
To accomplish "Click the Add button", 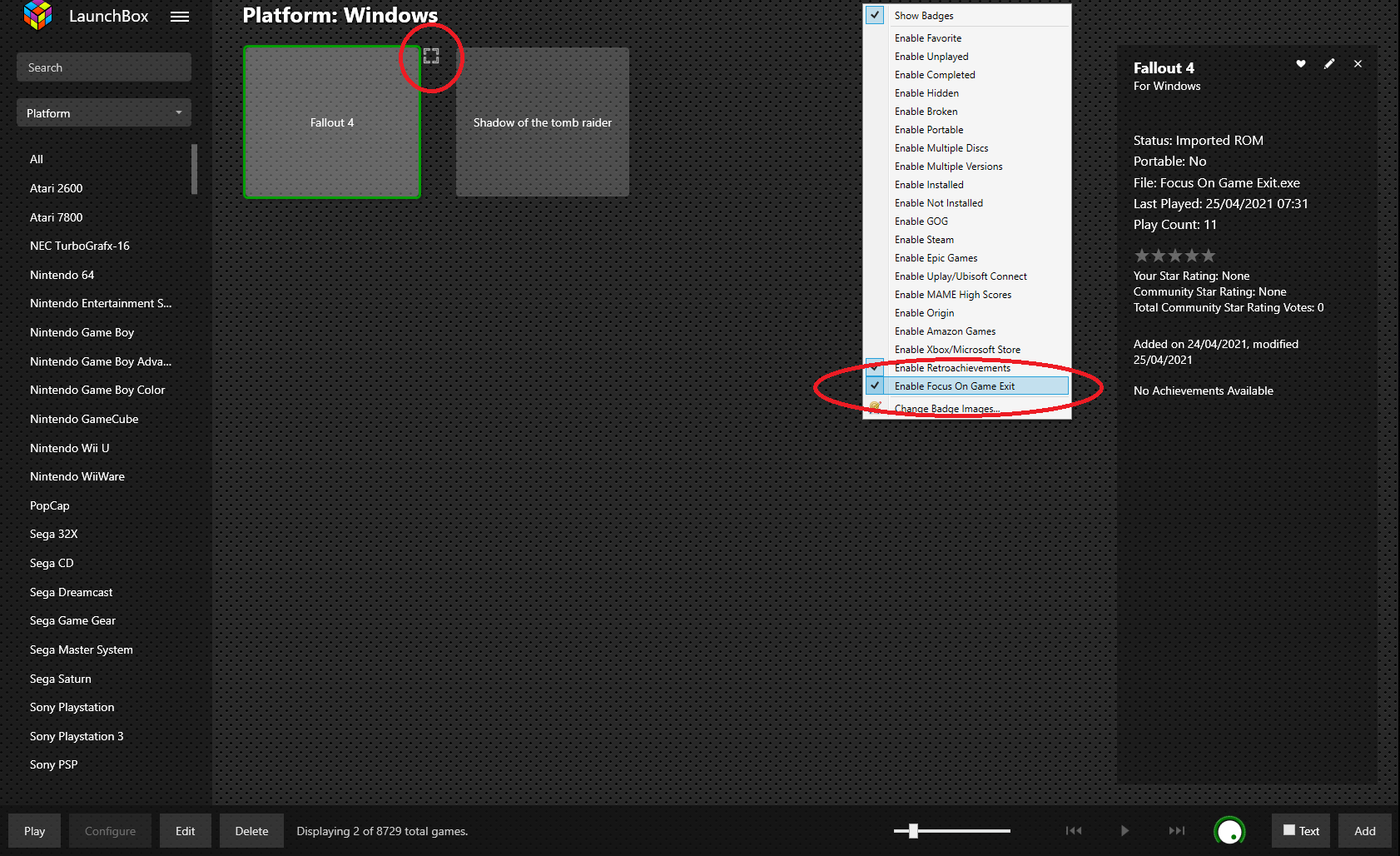I will (1365, 831).
